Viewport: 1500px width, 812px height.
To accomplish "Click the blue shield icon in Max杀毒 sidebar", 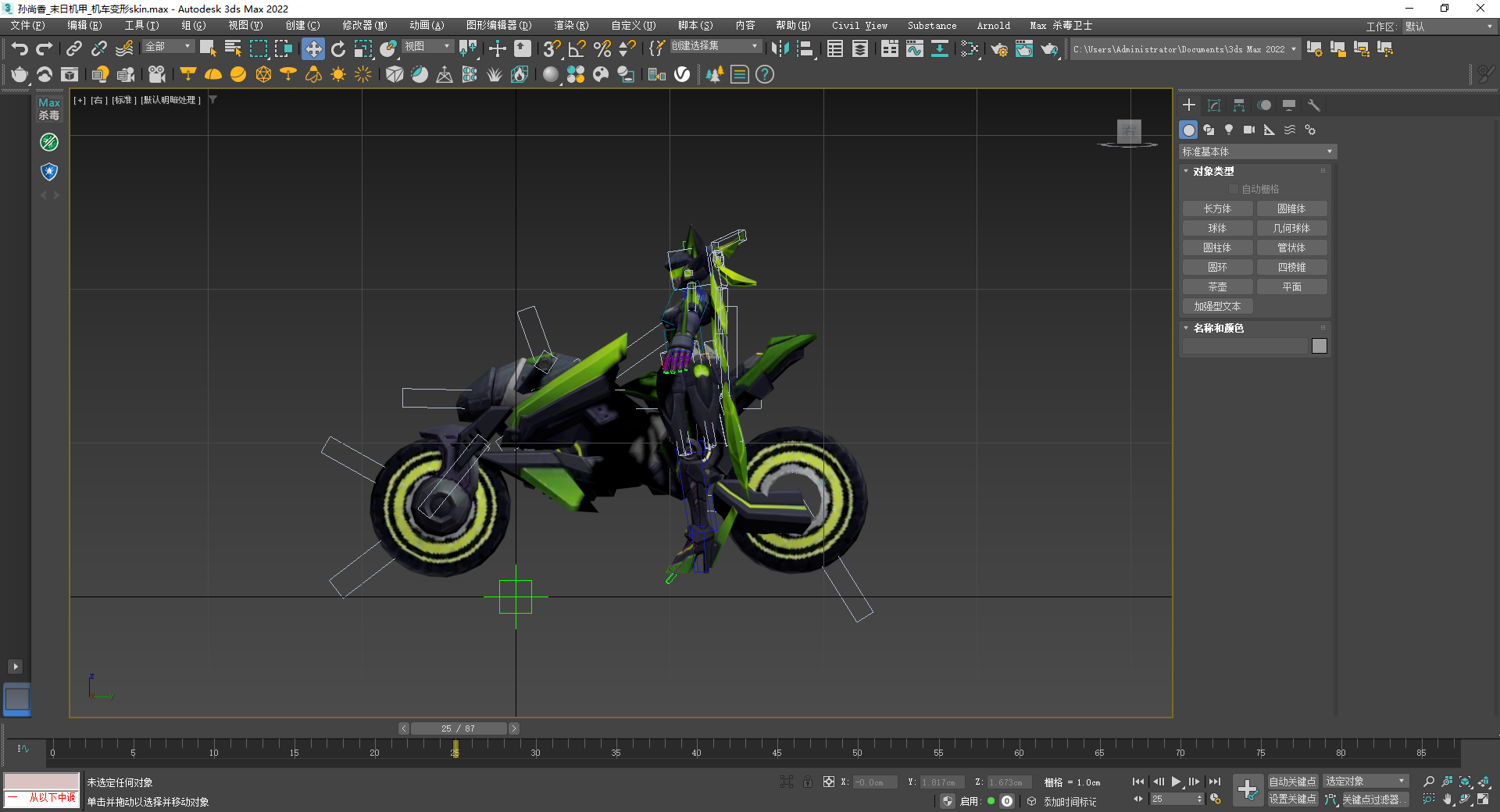I will (x=49, y=171).
